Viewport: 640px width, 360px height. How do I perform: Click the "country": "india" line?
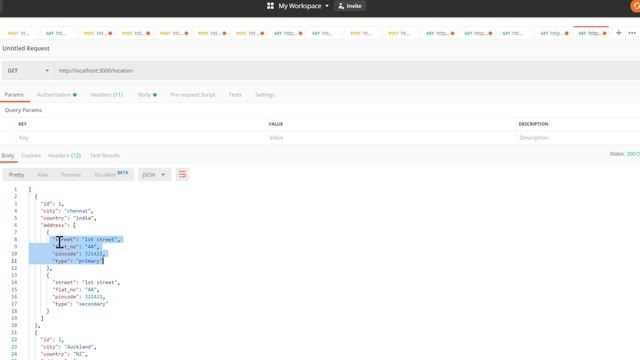68,218
